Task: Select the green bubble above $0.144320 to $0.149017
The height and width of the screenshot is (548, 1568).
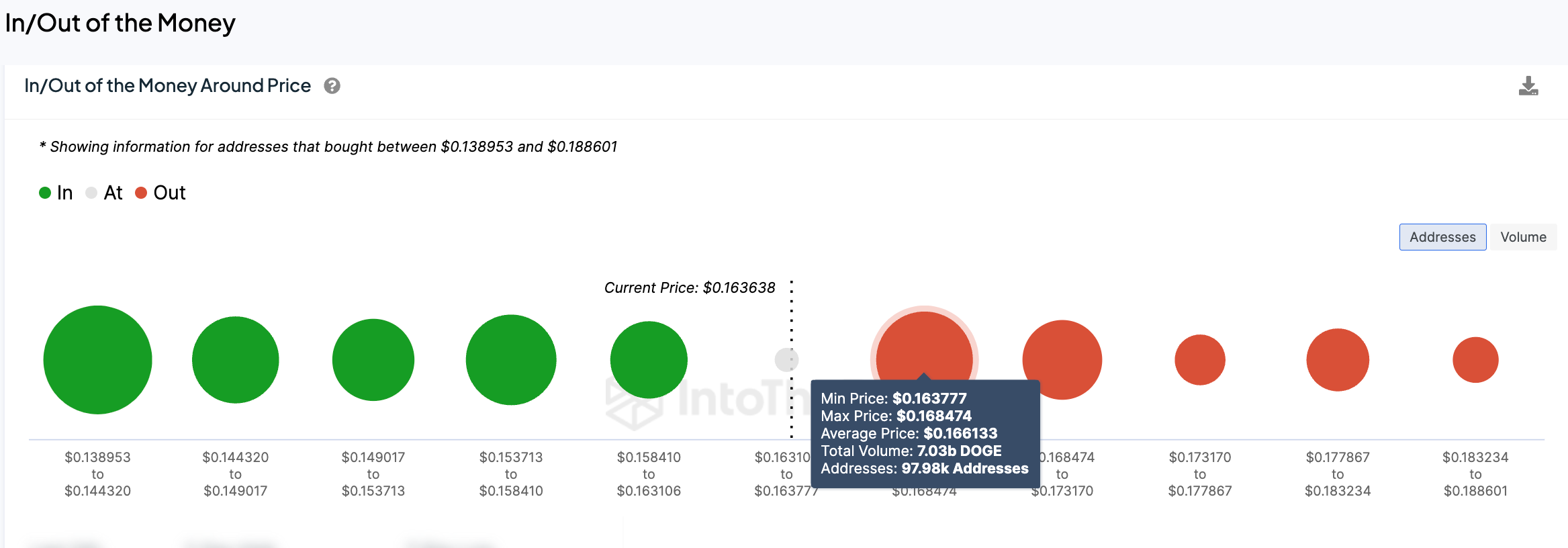Action: pyautogui.click(x=235, y=360)
